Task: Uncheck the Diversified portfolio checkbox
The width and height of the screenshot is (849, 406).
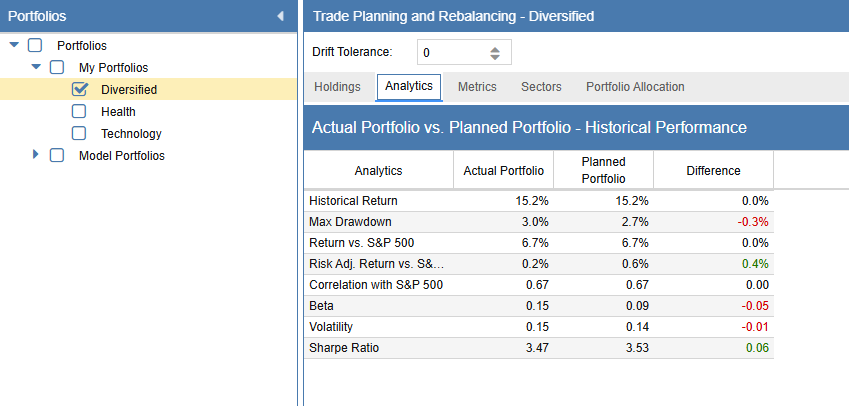Action: (x=80, y=89)
